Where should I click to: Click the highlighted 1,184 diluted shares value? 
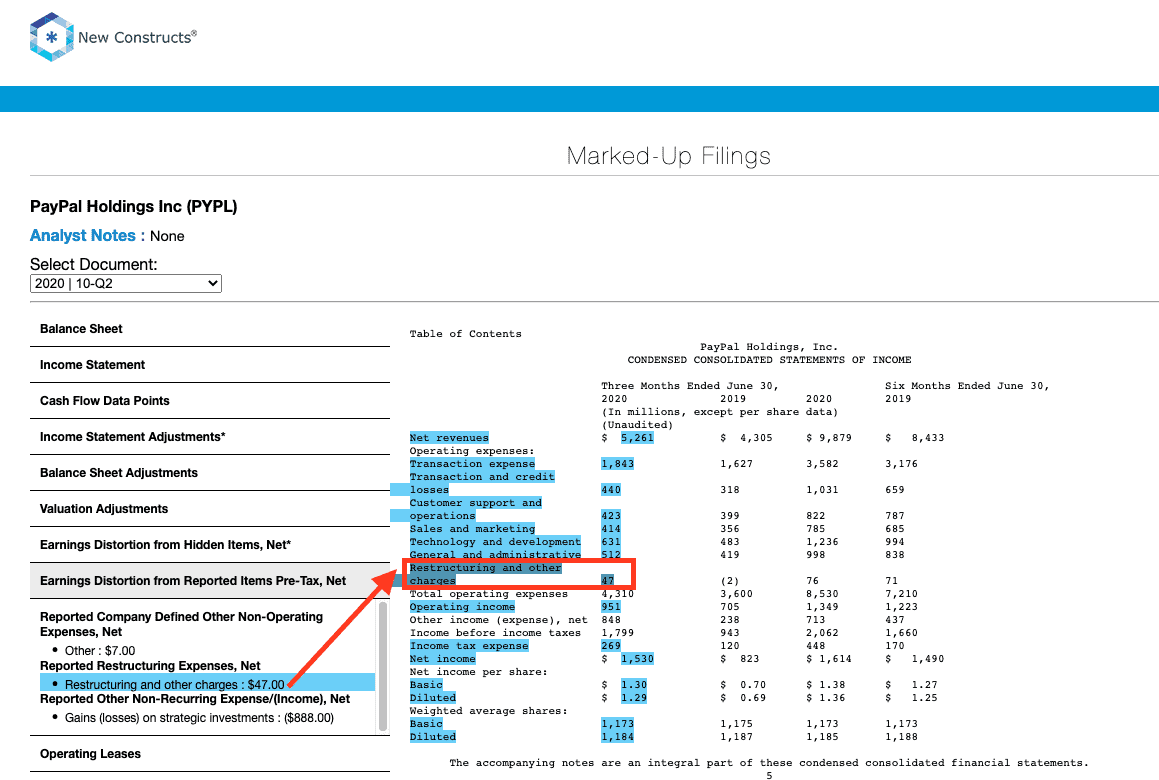click(x=617, y=737)
